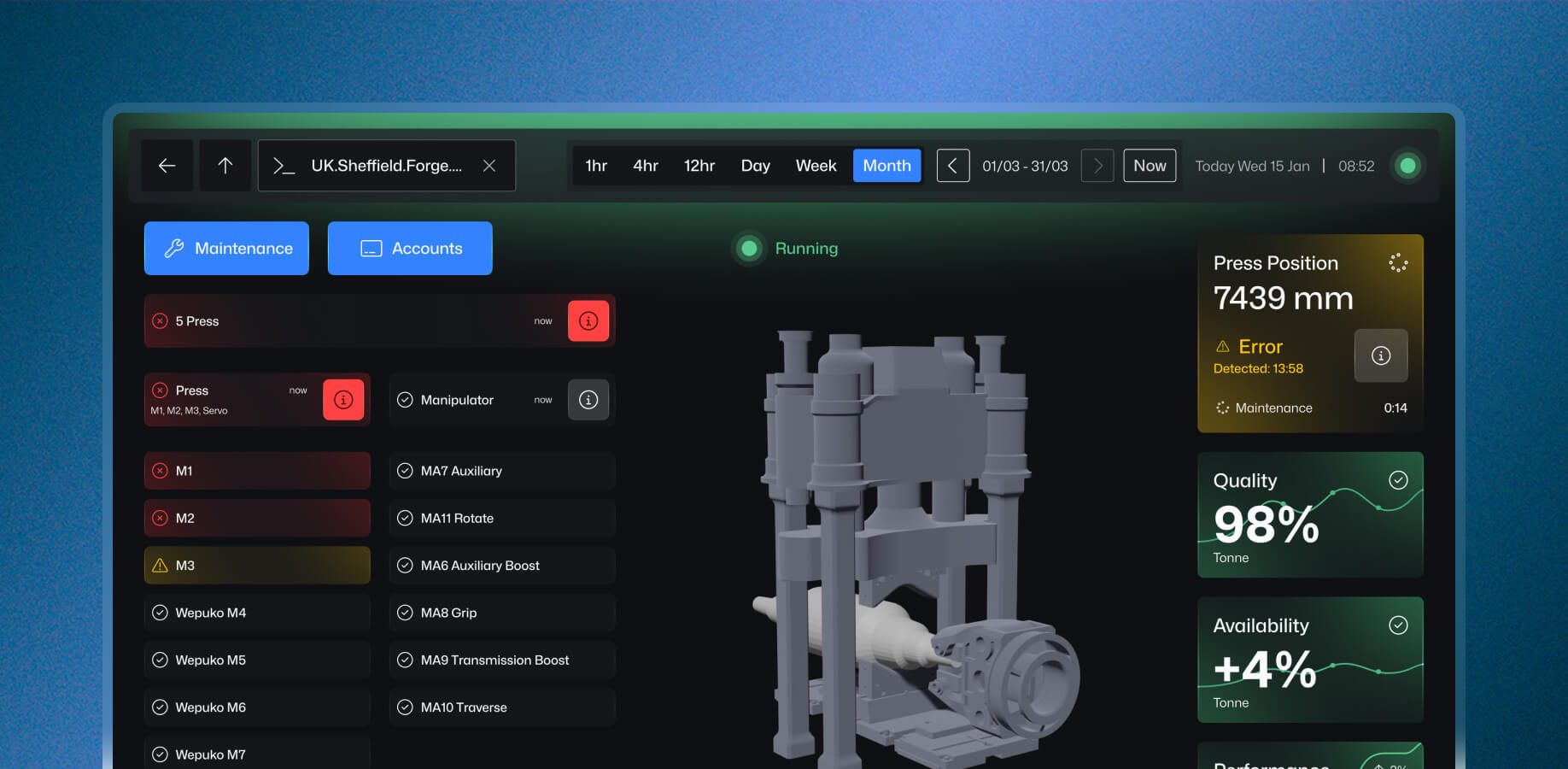The width and height of the screenshot is (1568, 769).
Task: Click checkmark icon on Quality card
Action: coord(1398,480)
